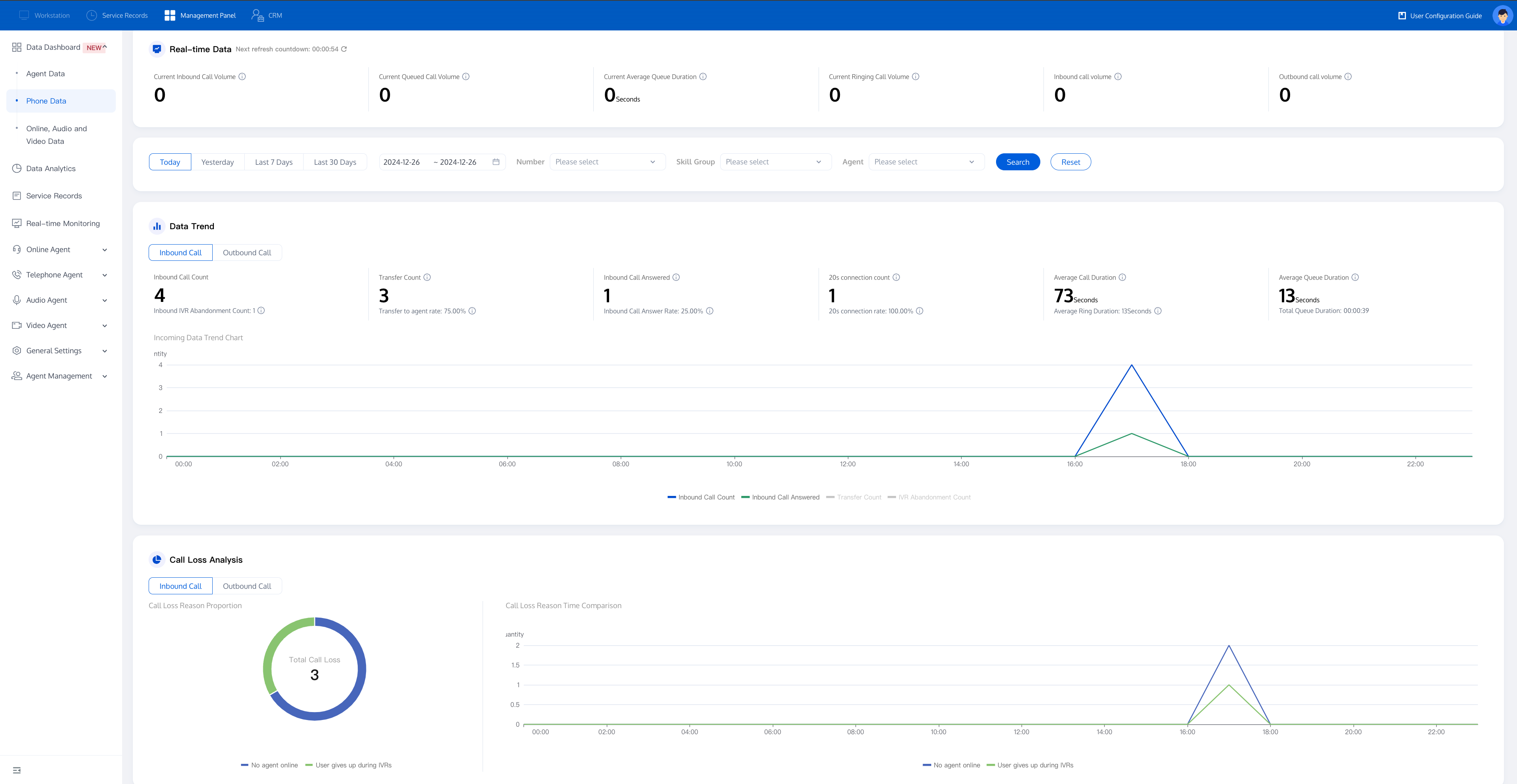1517x784 pixels.
Task: Click the info icon next to Average Call Duration
Action: [x=1123, y=277]
